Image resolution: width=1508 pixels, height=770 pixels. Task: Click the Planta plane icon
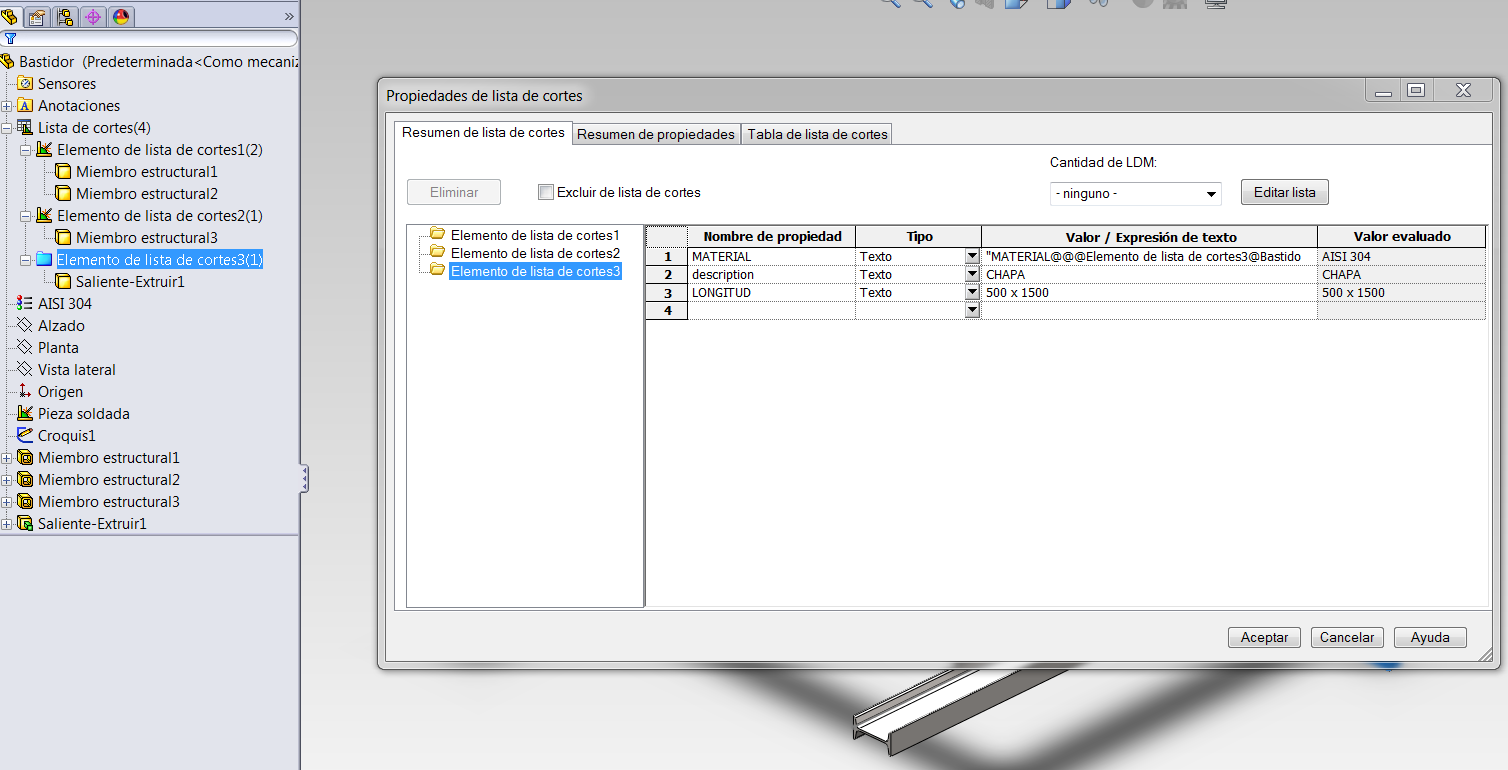click(26, 348)
